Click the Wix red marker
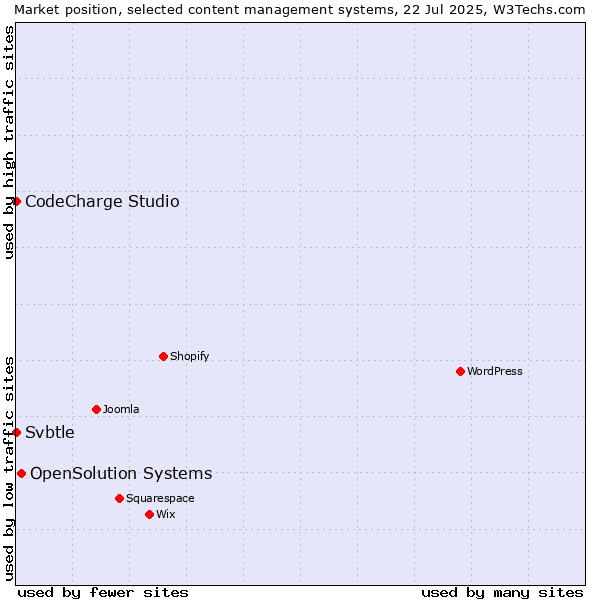Screen dimensions: 600x600 coord(150,514)
